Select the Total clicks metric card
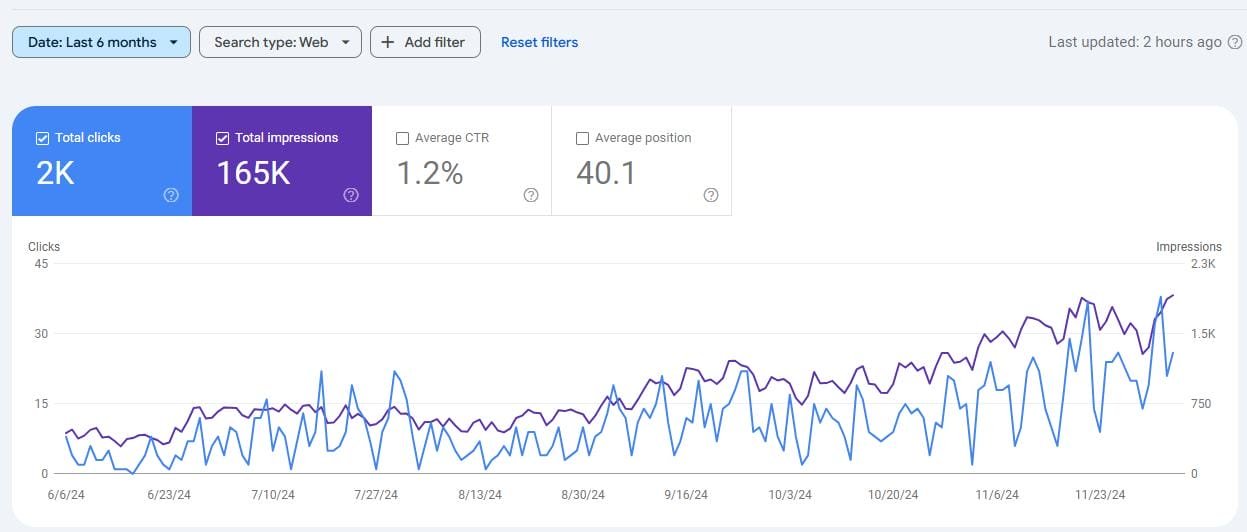Image resolution: width=1247 pixels, height=532 pixels. tap(101, 160)
